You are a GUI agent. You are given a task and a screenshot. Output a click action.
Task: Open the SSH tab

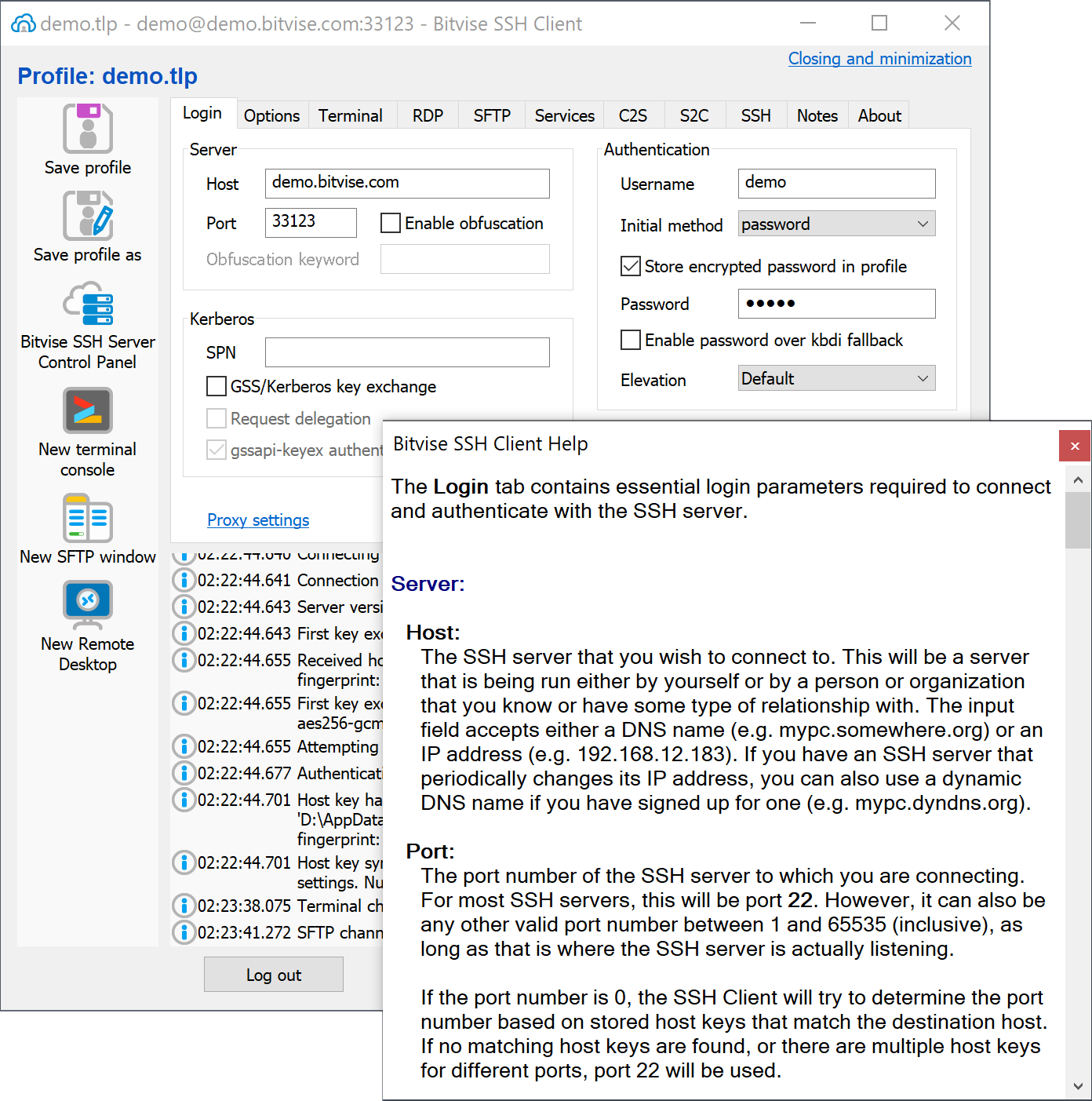click(756, 115)
